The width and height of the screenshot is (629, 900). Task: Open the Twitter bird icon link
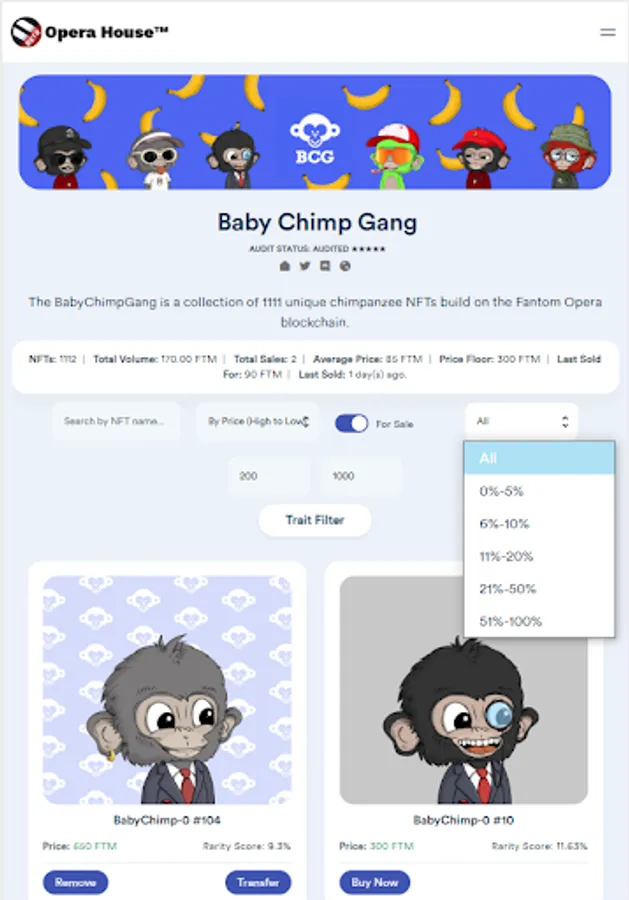point(305,266)
